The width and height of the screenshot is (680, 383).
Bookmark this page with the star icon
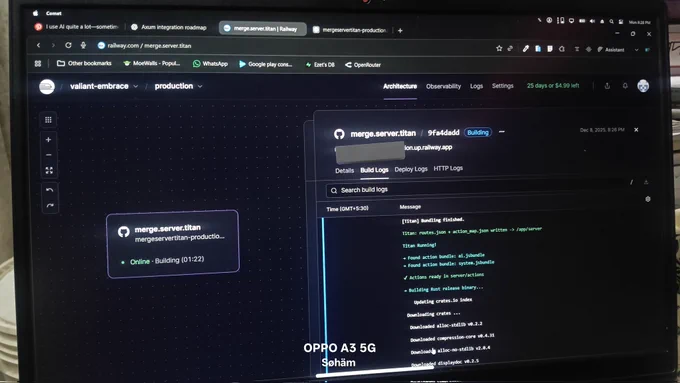tap(499, 49)
